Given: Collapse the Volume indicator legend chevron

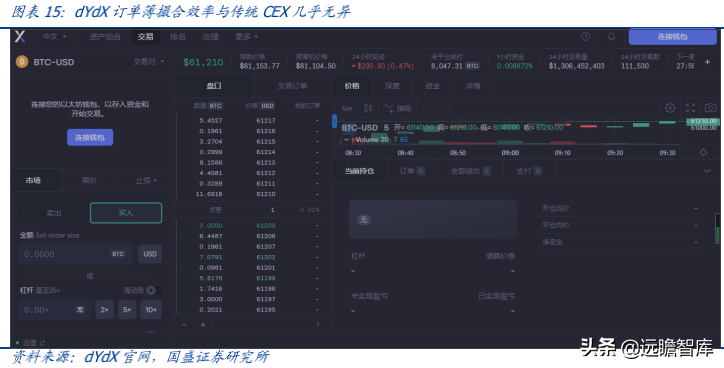Looking at the screenshot, I should click(x=347, y=139).
